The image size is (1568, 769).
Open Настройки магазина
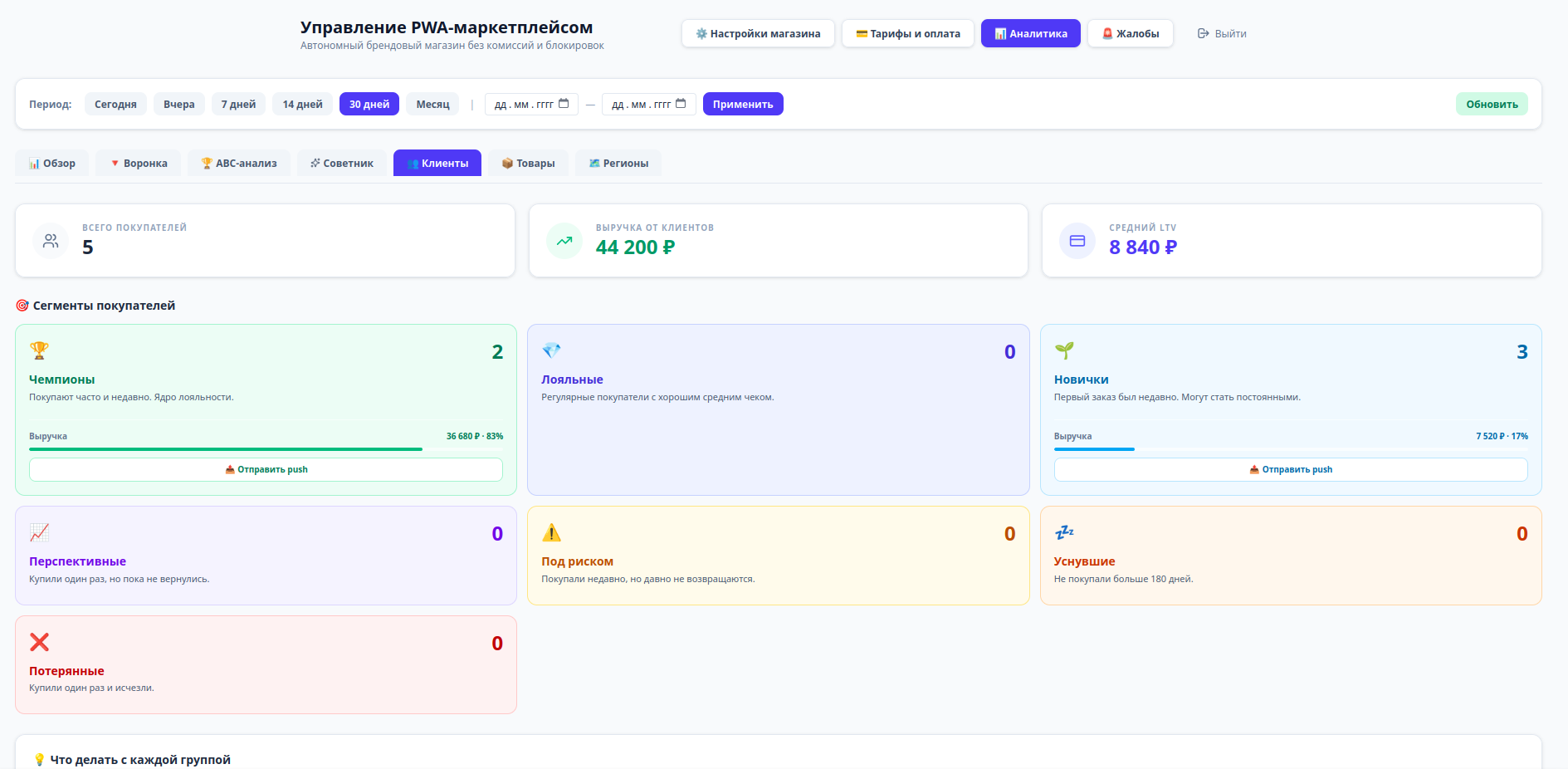point(758,33)
